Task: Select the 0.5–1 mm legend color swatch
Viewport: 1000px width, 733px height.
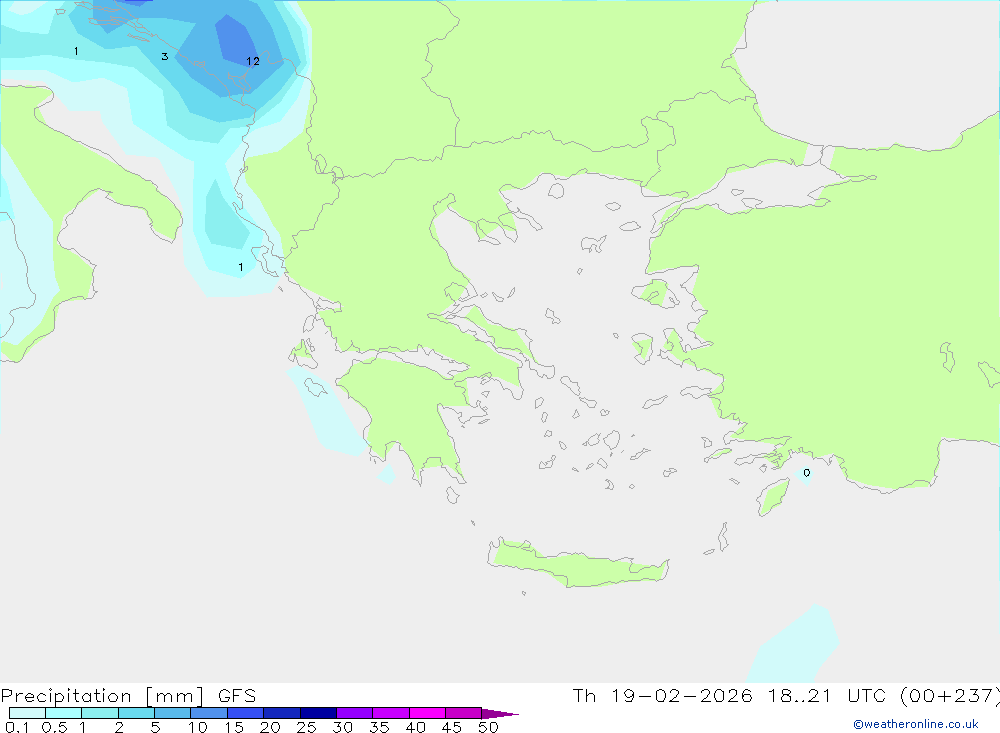Action: [64, 713]
